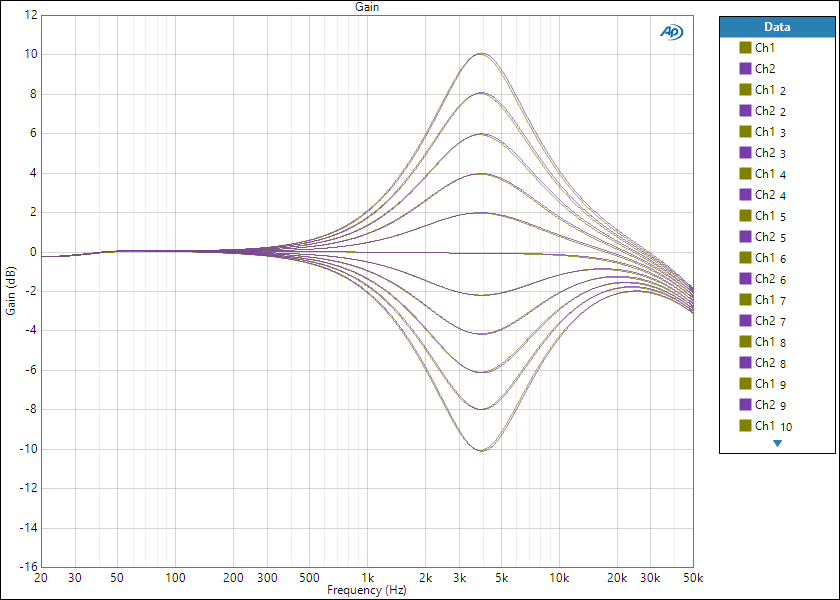The image size is (840, 600).
Task: Click the Ch1 olive color swatch
Action: (x=745, y=48)
